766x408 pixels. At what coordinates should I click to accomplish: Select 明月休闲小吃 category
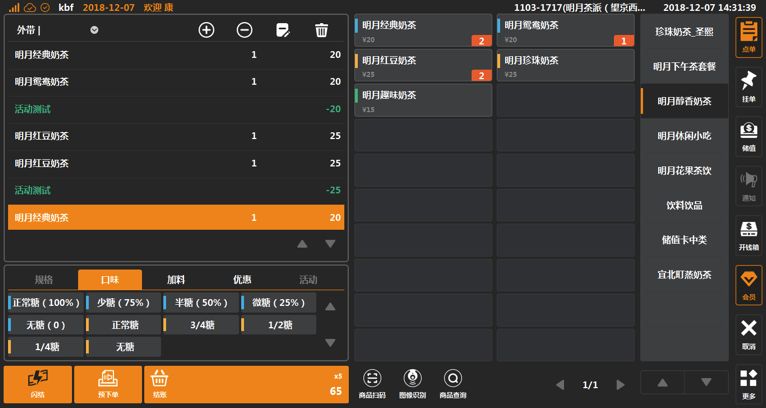point(684,136)
